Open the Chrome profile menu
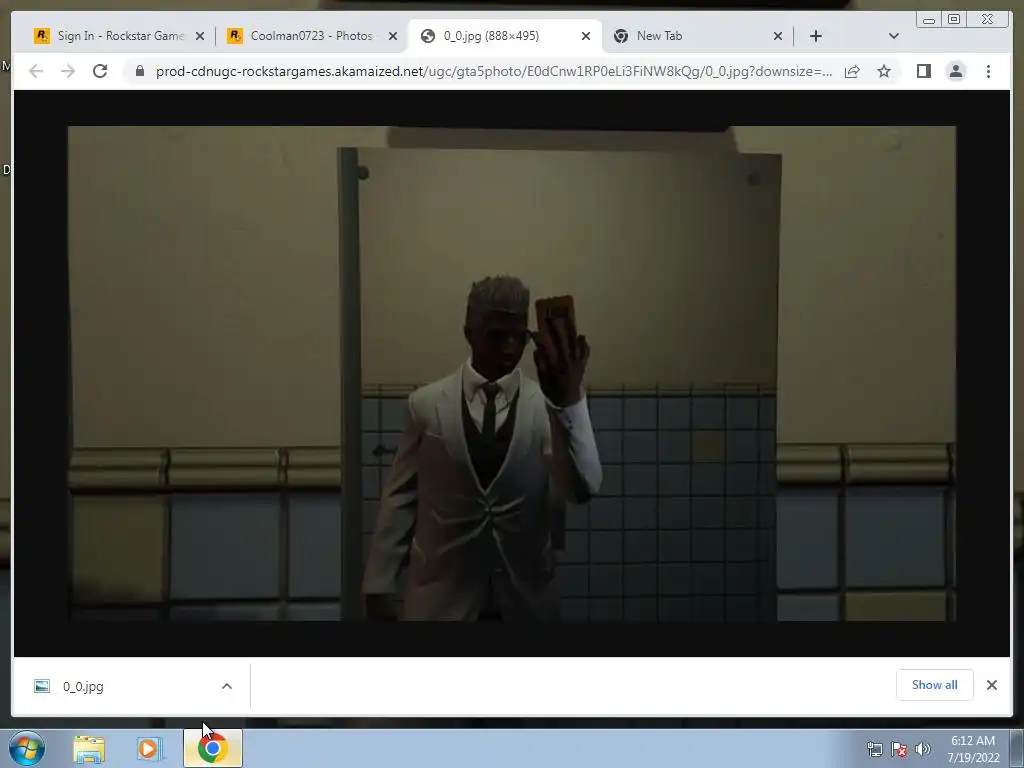Screen dimensions: 1024x768 pos(956,71)
